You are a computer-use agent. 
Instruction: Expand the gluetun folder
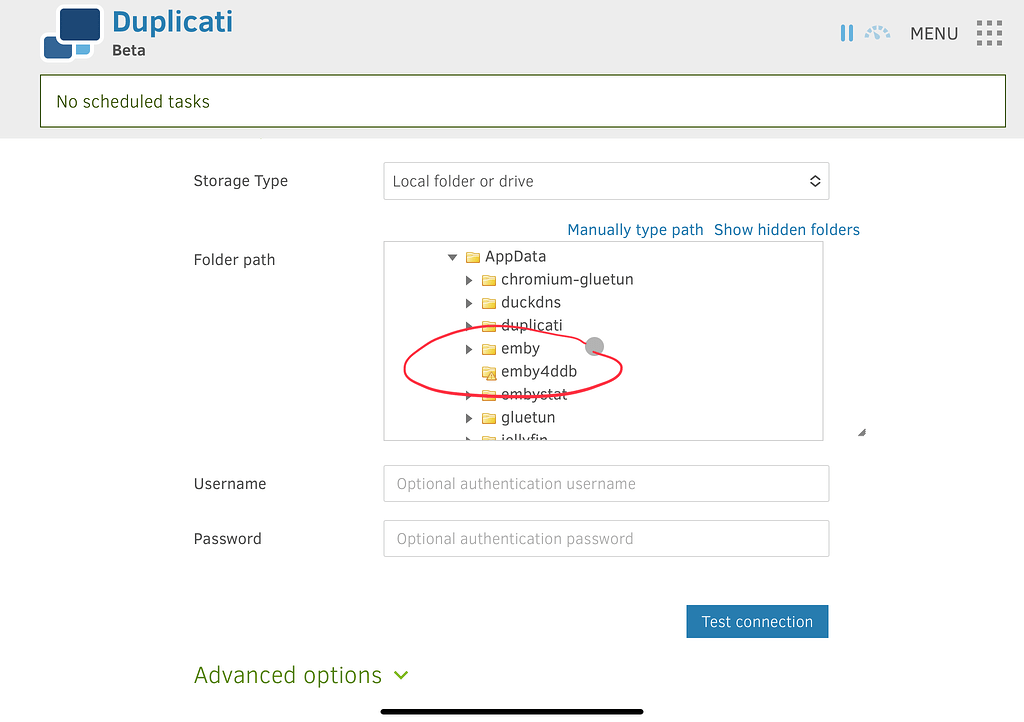tap(469, 417)
